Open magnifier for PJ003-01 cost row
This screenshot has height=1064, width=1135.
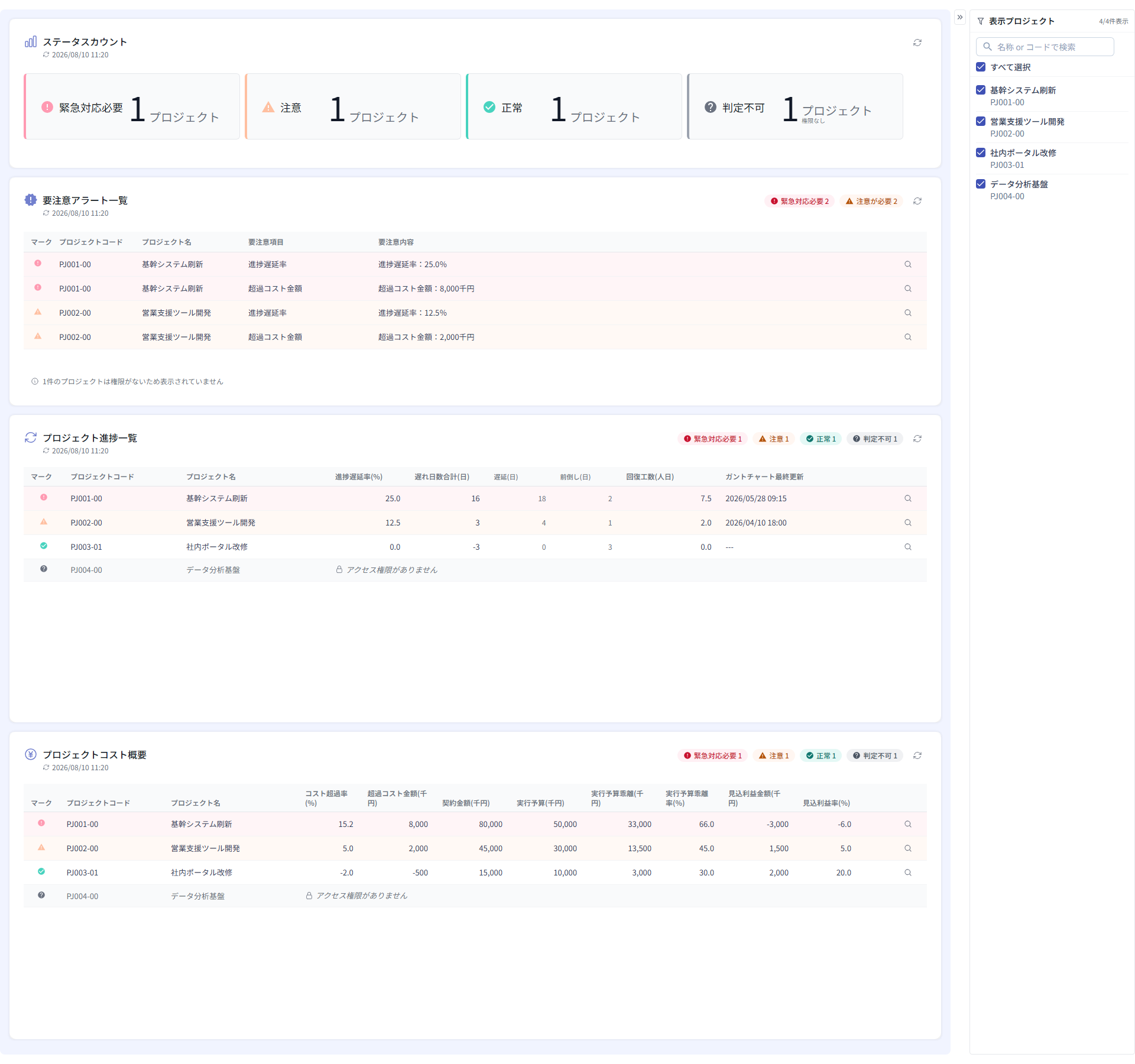coord(907,872)
